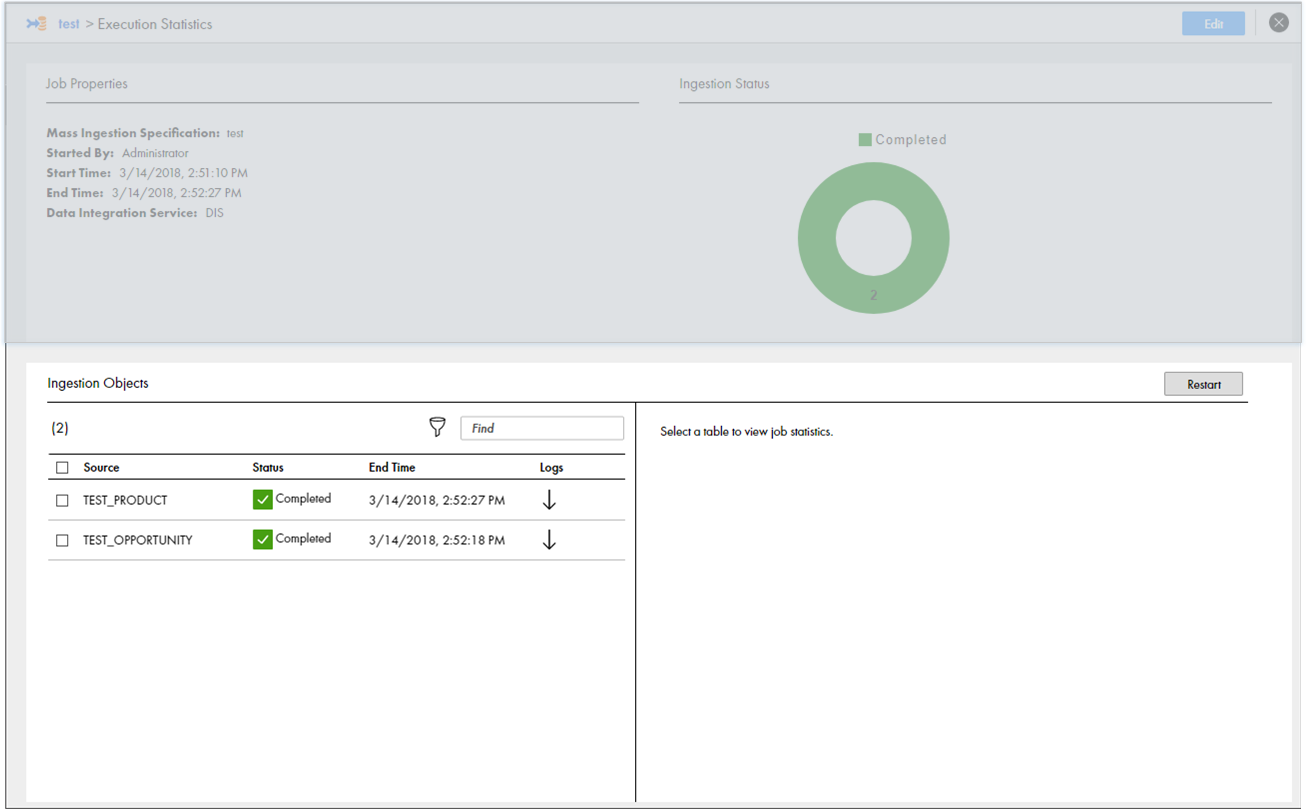Screen dimensions: 1307x809
Task: Download logs for TEST_PRODUCT
Action: (549, 500)
